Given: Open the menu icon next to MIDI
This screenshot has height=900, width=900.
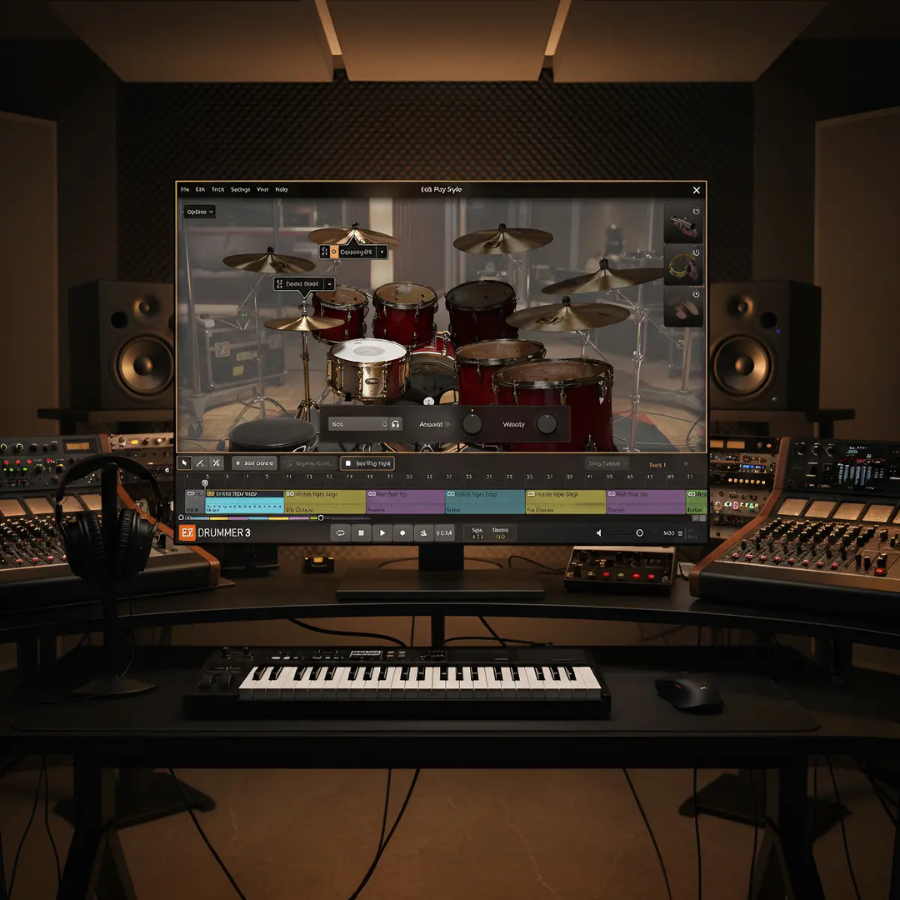Looking at the screenshot, I should point(680,533).
